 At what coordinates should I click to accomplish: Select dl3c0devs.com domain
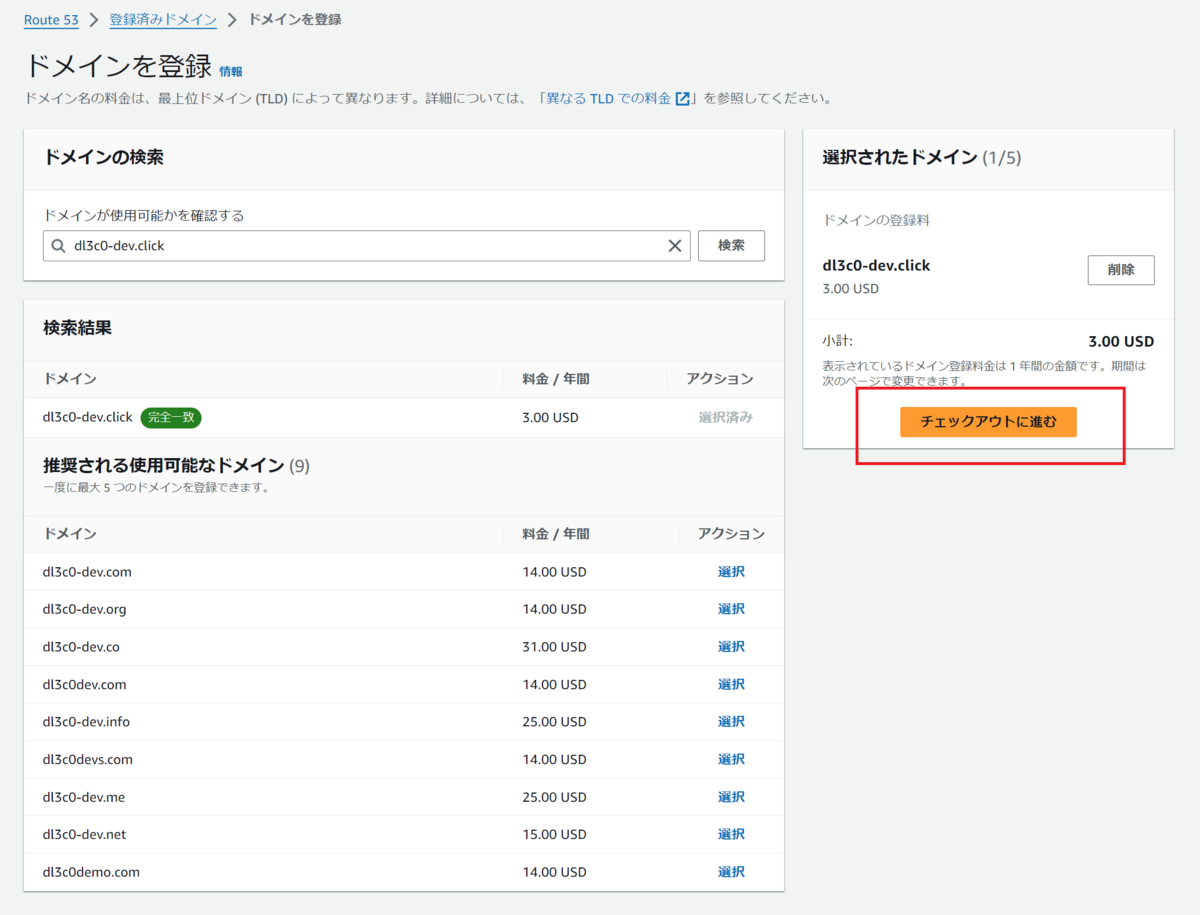pyautogui.click(x=731, y=760)
